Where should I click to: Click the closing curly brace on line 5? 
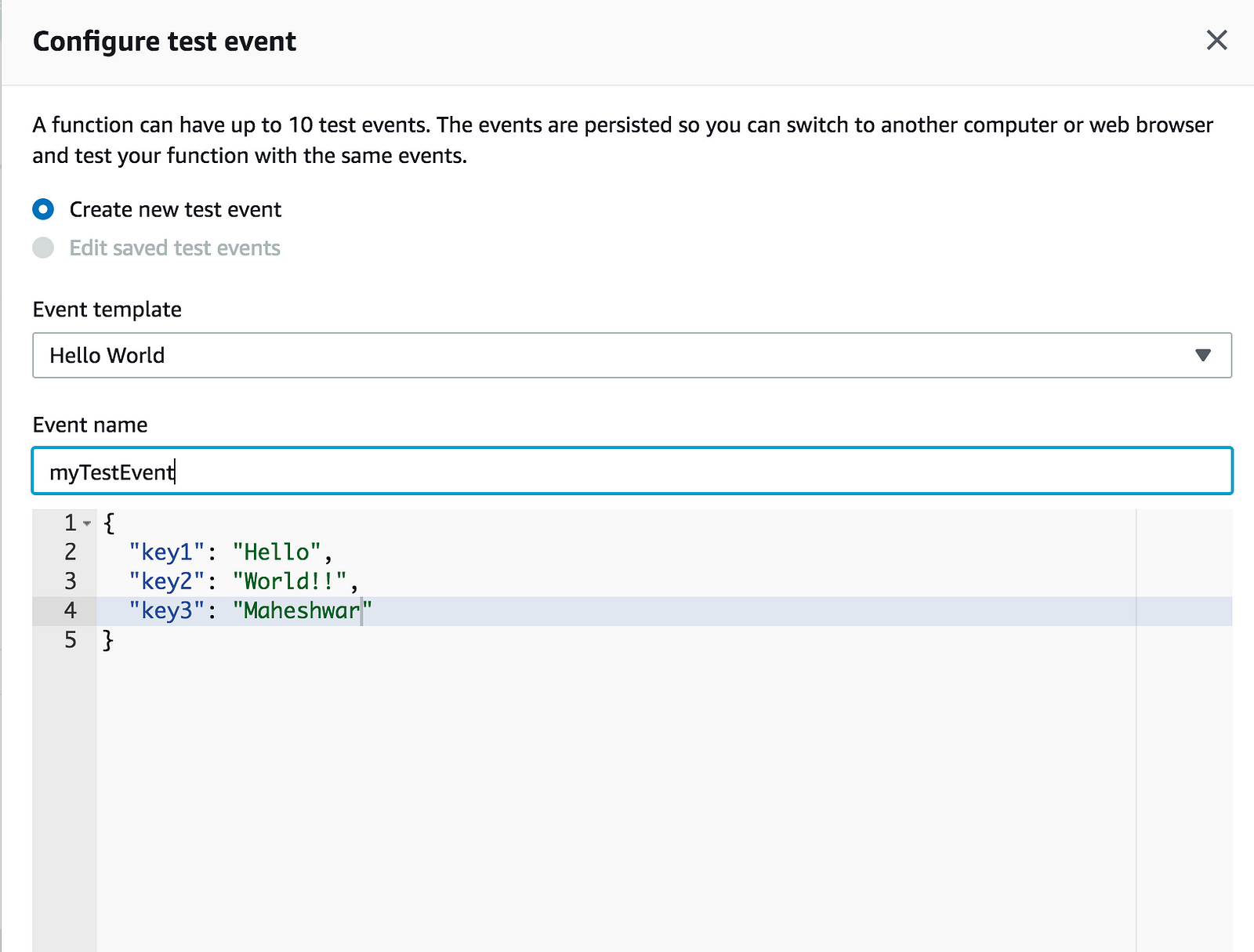click(x=109, y=639)
